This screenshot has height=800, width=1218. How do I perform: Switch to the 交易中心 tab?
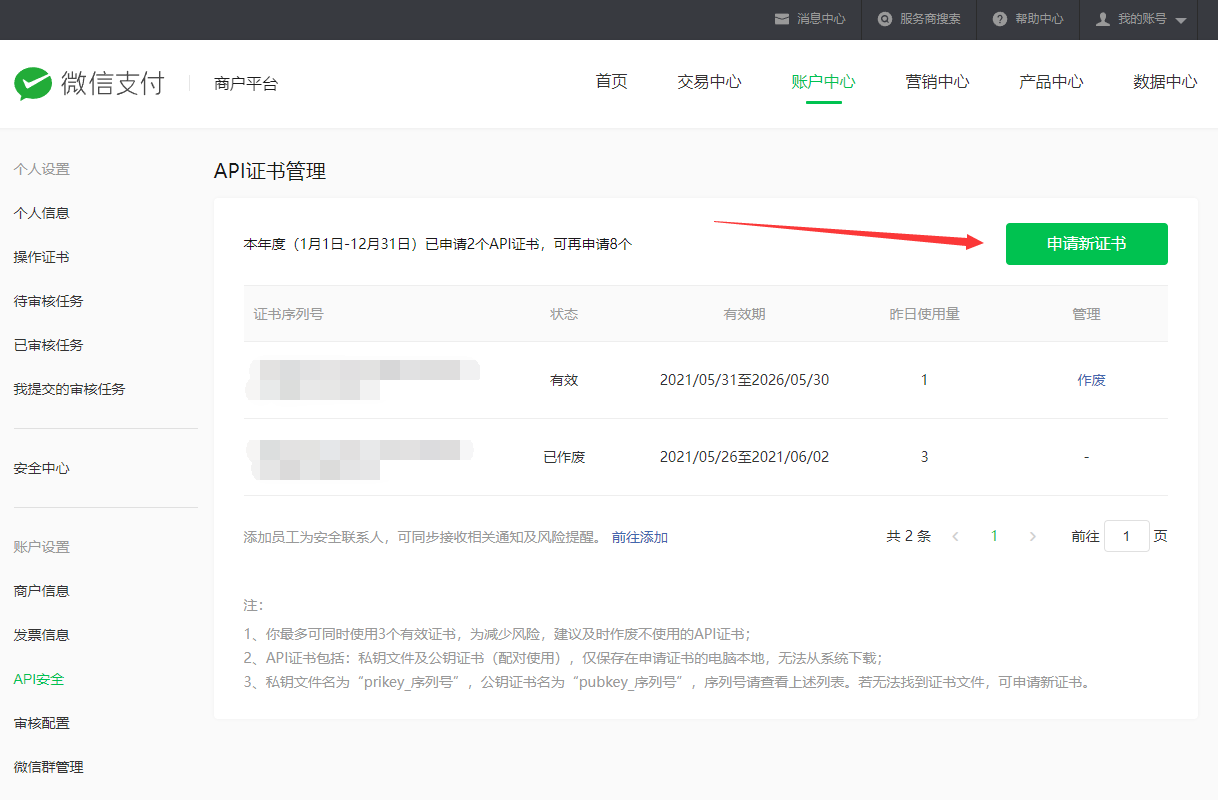[709, 82]
